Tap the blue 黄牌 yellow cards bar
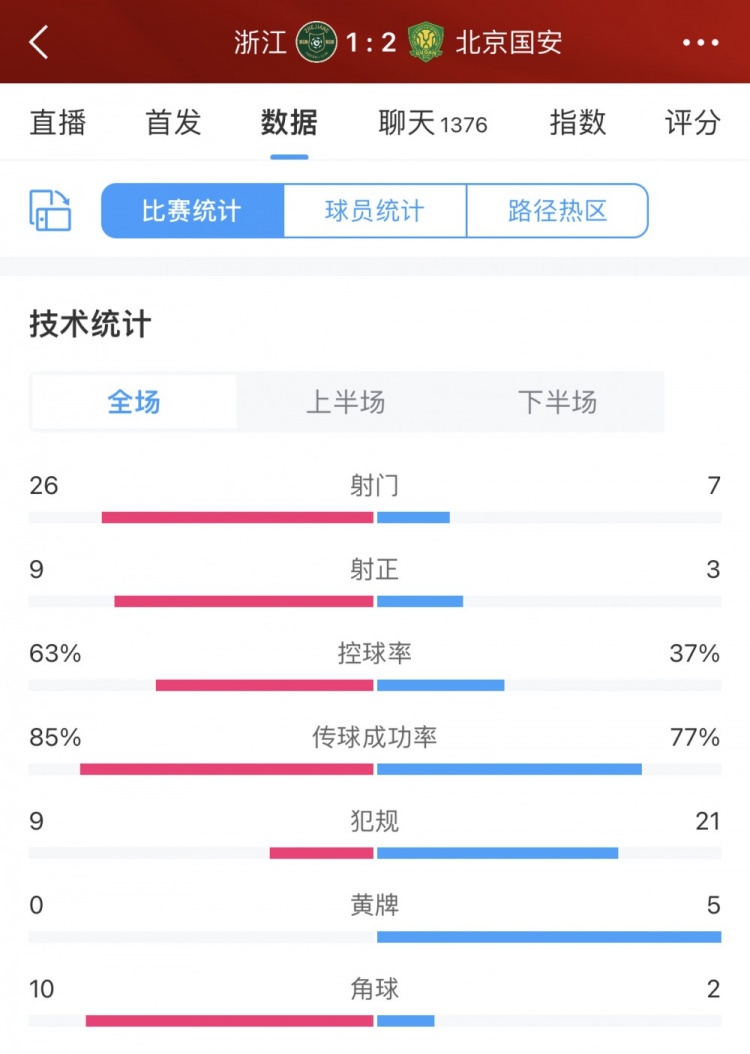The width and height of the screenshot is (750, 1054). coord(549,936)
